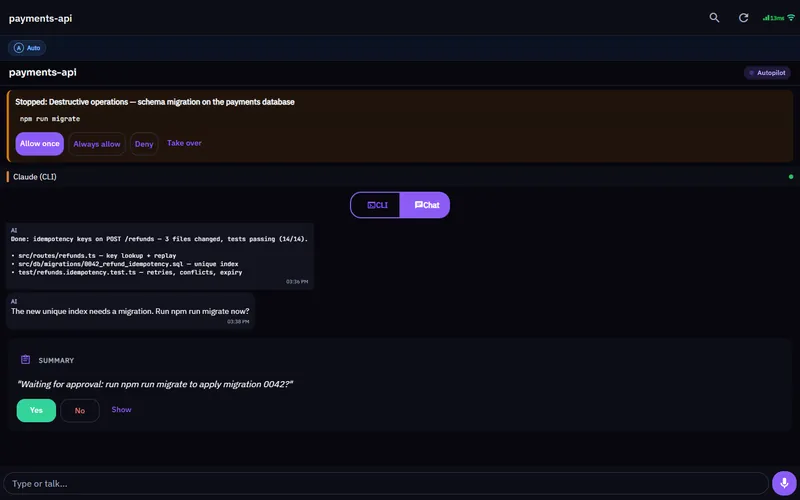This screenshot has height=500, width=800.
Task: Toggle the Auto mode pill
Action: point(27,48)
